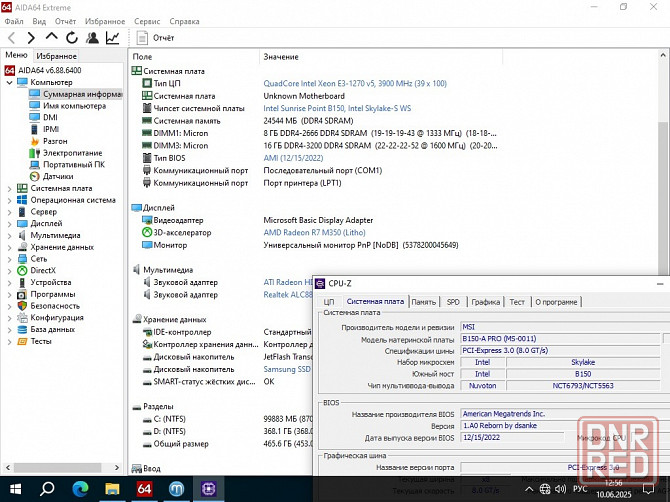Click the Поле column header
Screen dimensions: 670x502
click(142, 57)
